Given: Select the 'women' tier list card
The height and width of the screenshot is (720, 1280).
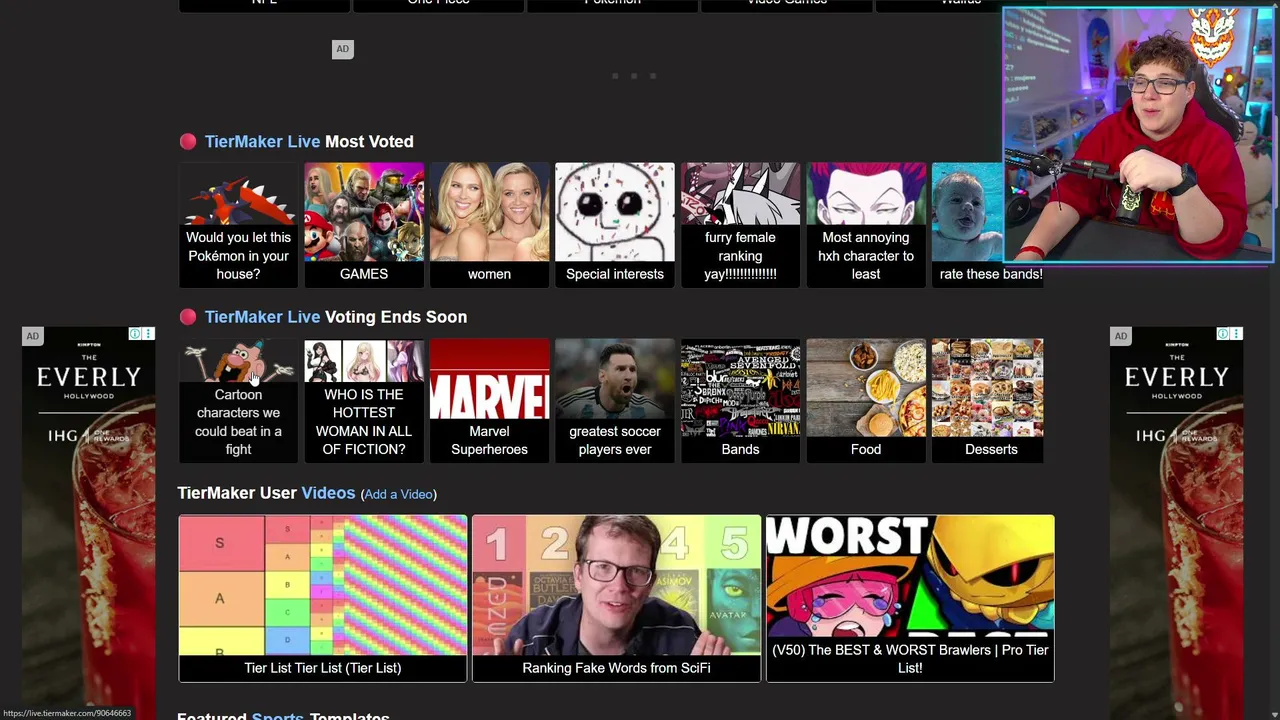Looking at the screenshot, I should pos(489,225).
